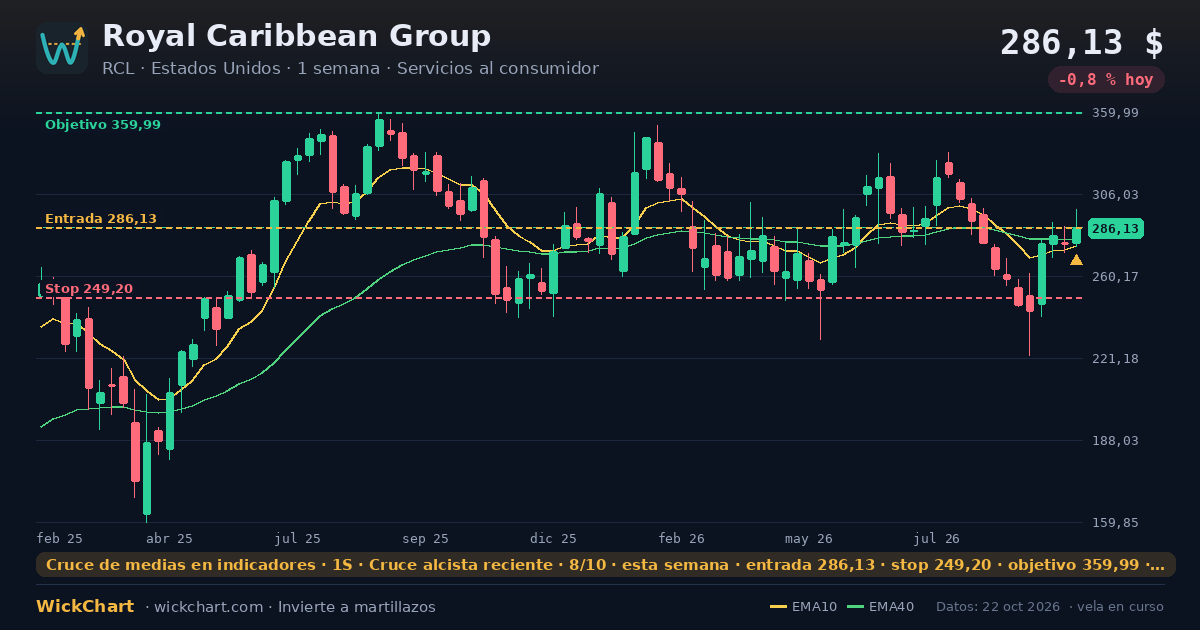The height and width of the screenshot is (630, 1200).
Task: Click the Objetivo 359,99 label
Action: pos(102,125)
